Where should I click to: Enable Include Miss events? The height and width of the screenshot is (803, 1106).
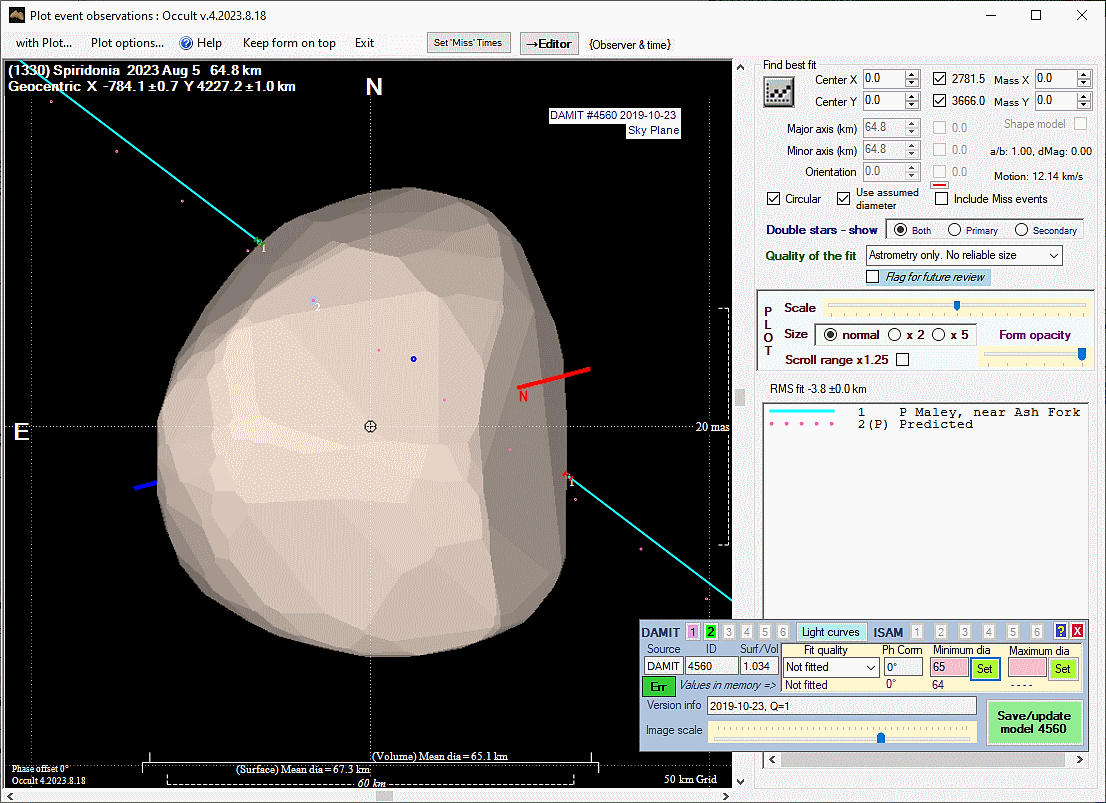click(941, 199)
